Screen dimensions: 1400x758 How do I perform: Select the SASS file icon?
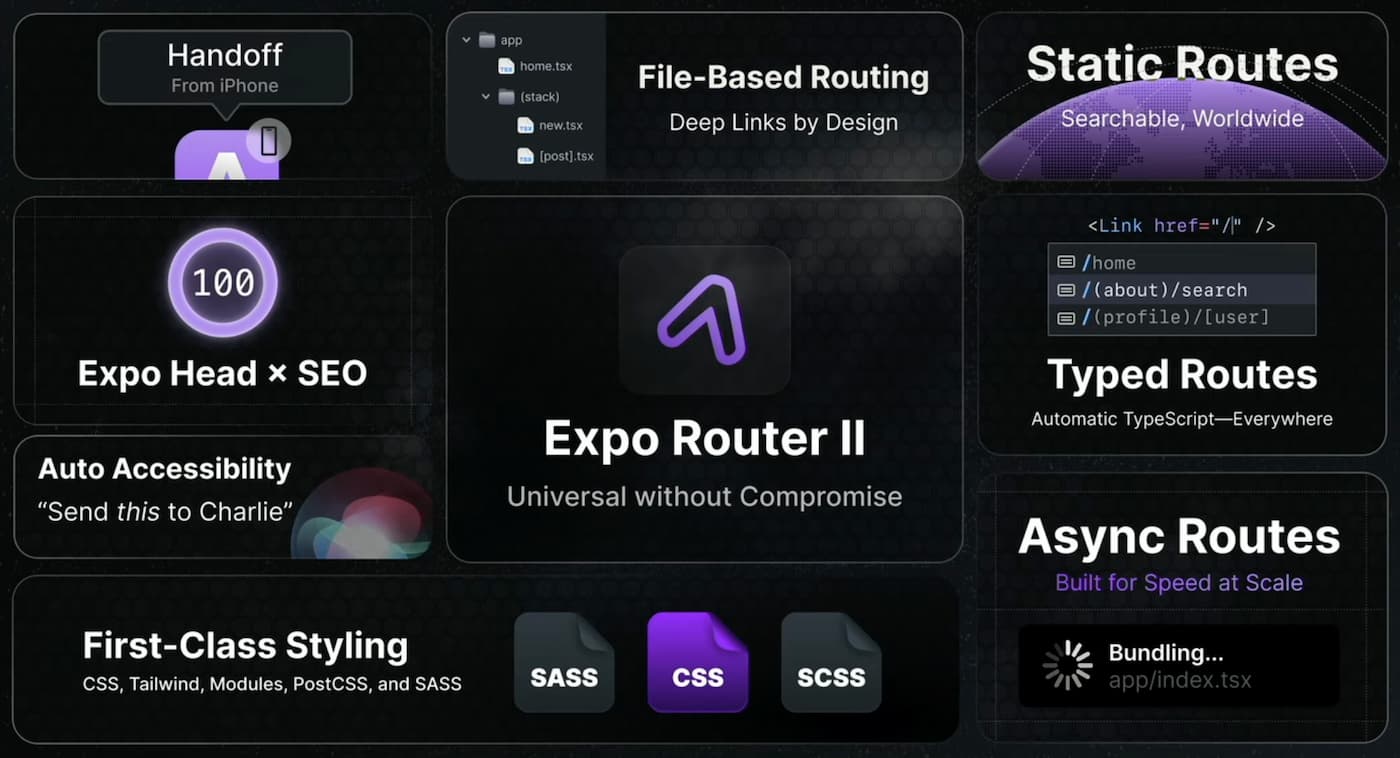point(564,662)
